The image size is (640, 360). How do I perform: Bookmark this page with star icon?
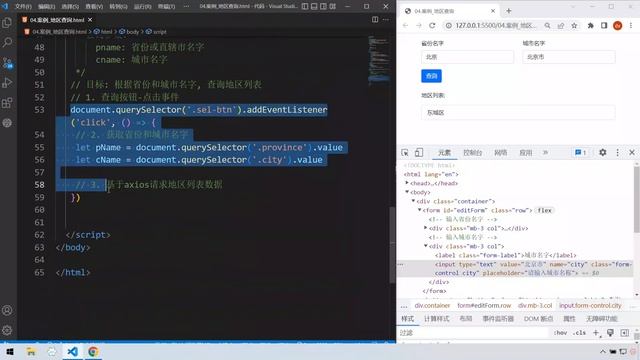[x=574, y=25]
